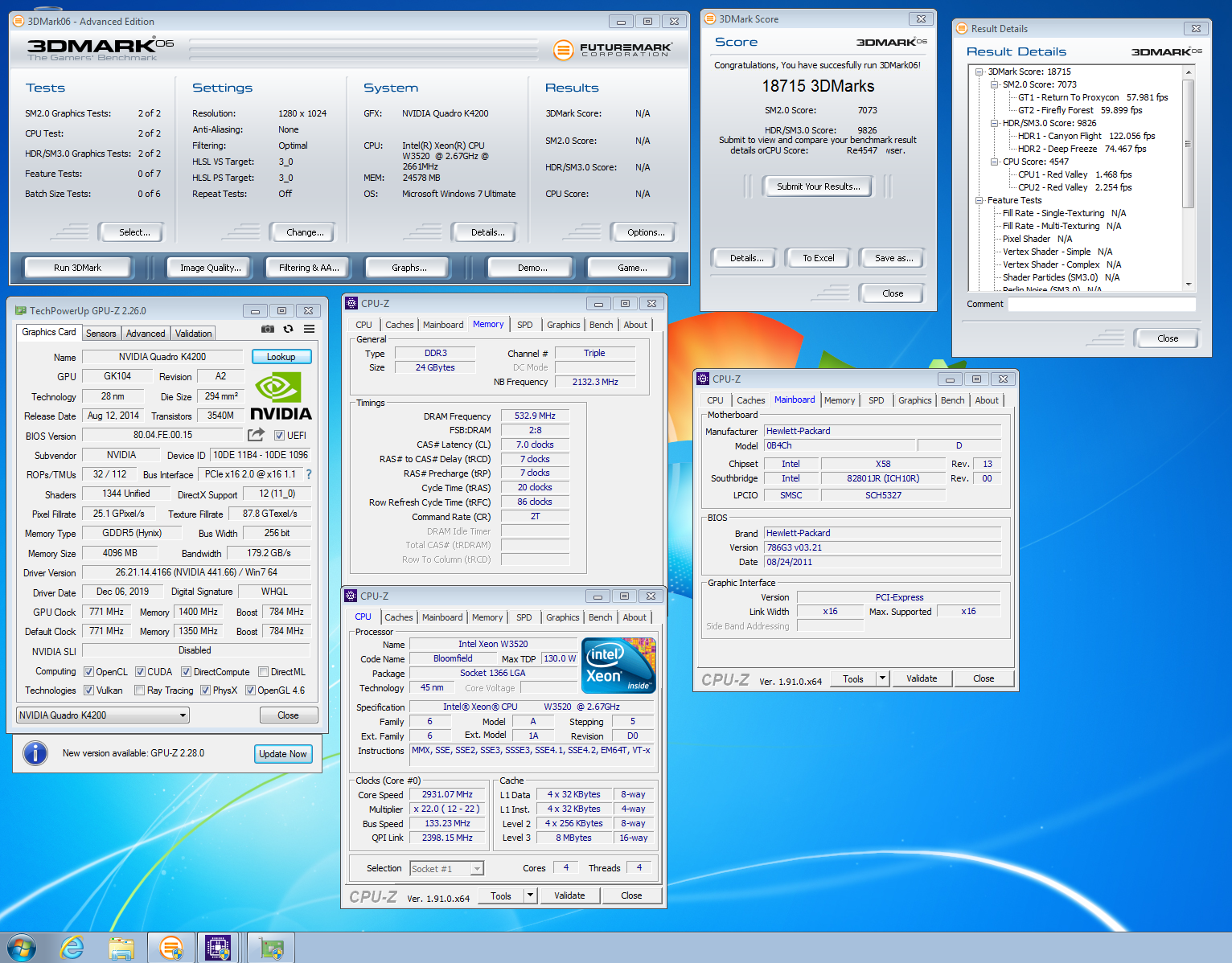Image resolution: width=1232 pixels, height=963 pixels.
Task: Select HDR1 - Canyon Flight tree row
Action: [x=1086, y=136]
